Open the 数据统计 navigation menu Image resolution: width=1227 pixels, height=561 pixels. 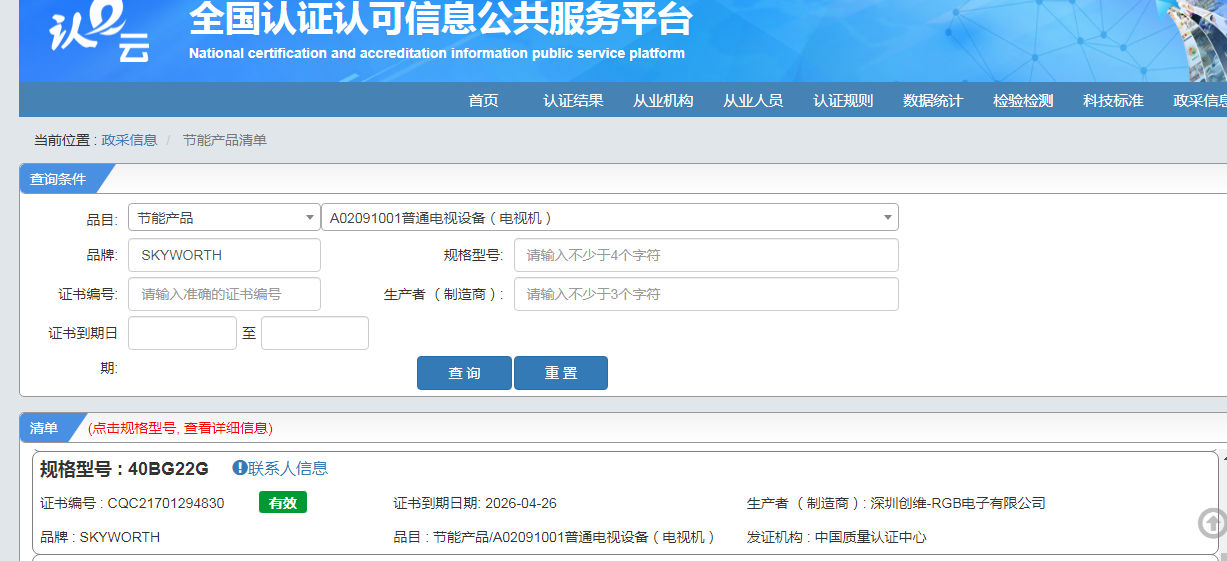click(933, 100)
